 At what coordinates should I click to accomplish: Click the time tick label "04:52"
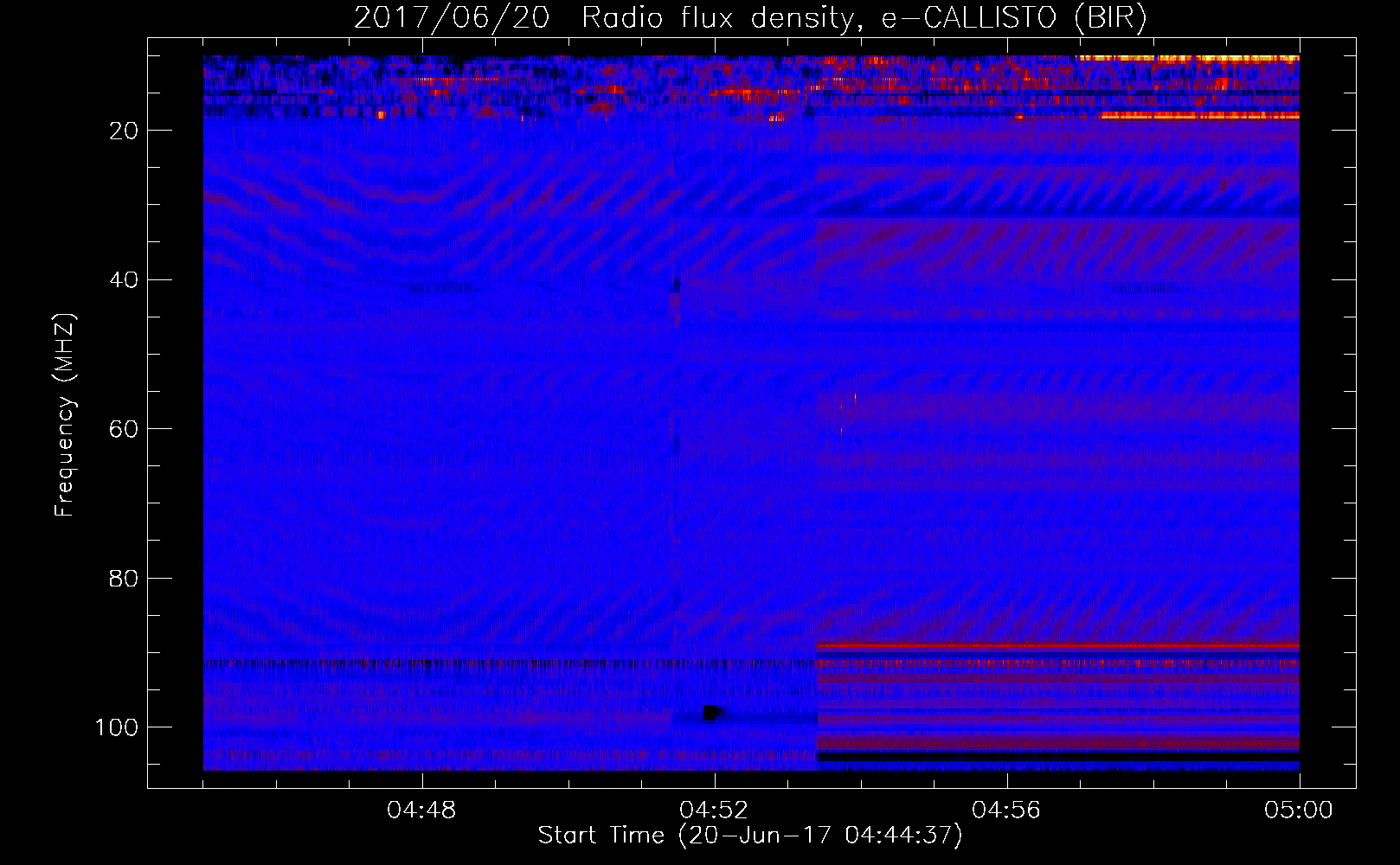pos(714,811)
